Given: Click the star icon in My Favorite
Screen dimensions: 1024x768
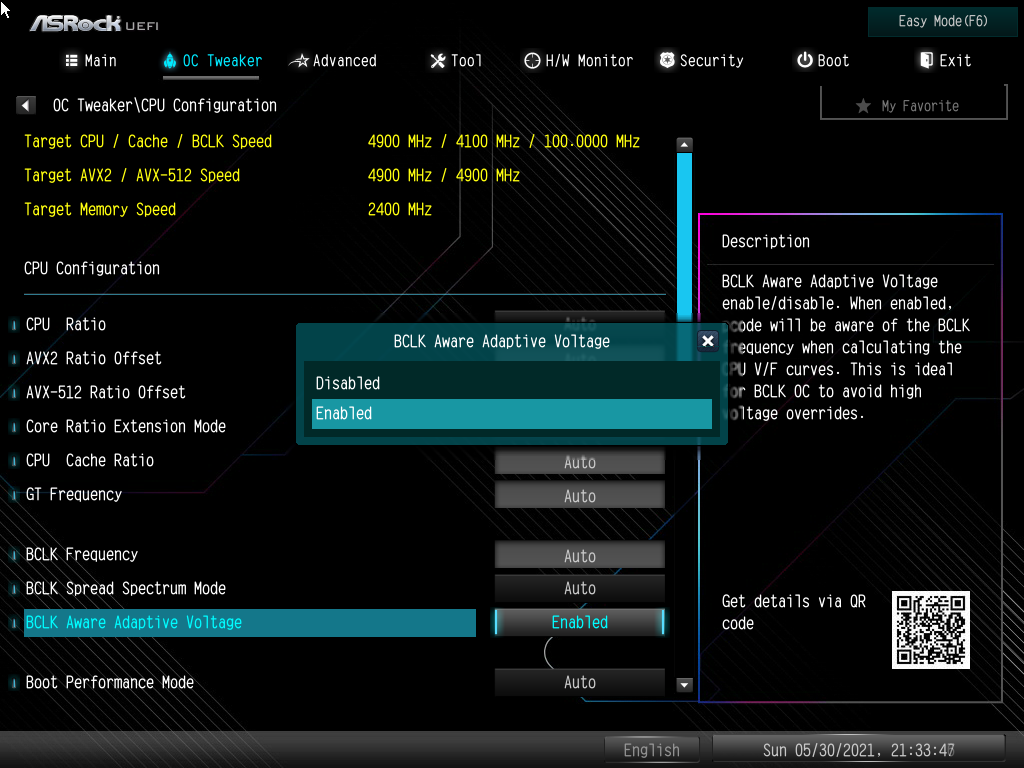Looking at the screenshot, I should (x=863, y=106).
